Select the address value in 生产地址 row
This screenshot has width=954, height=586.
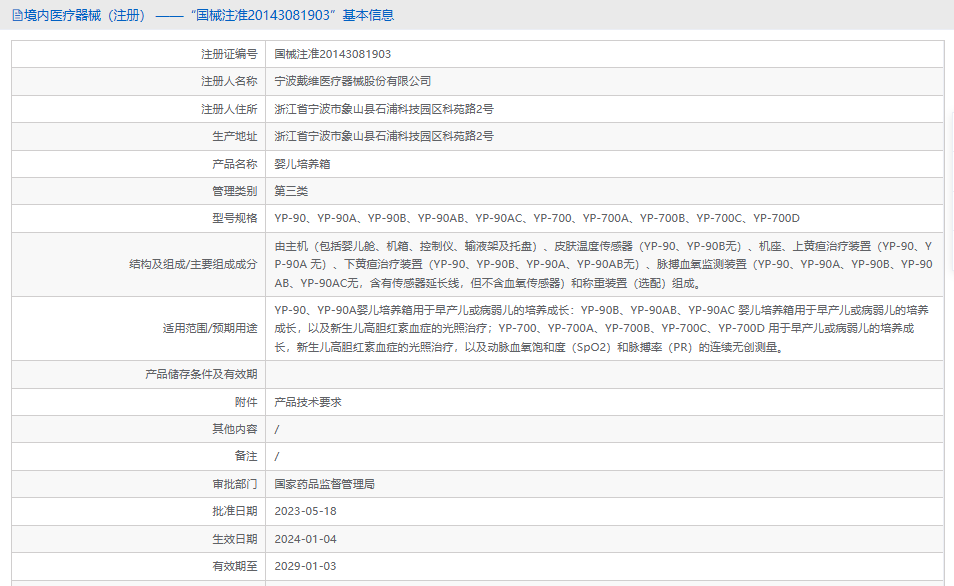pyautogui.click(x=384, y=136)
